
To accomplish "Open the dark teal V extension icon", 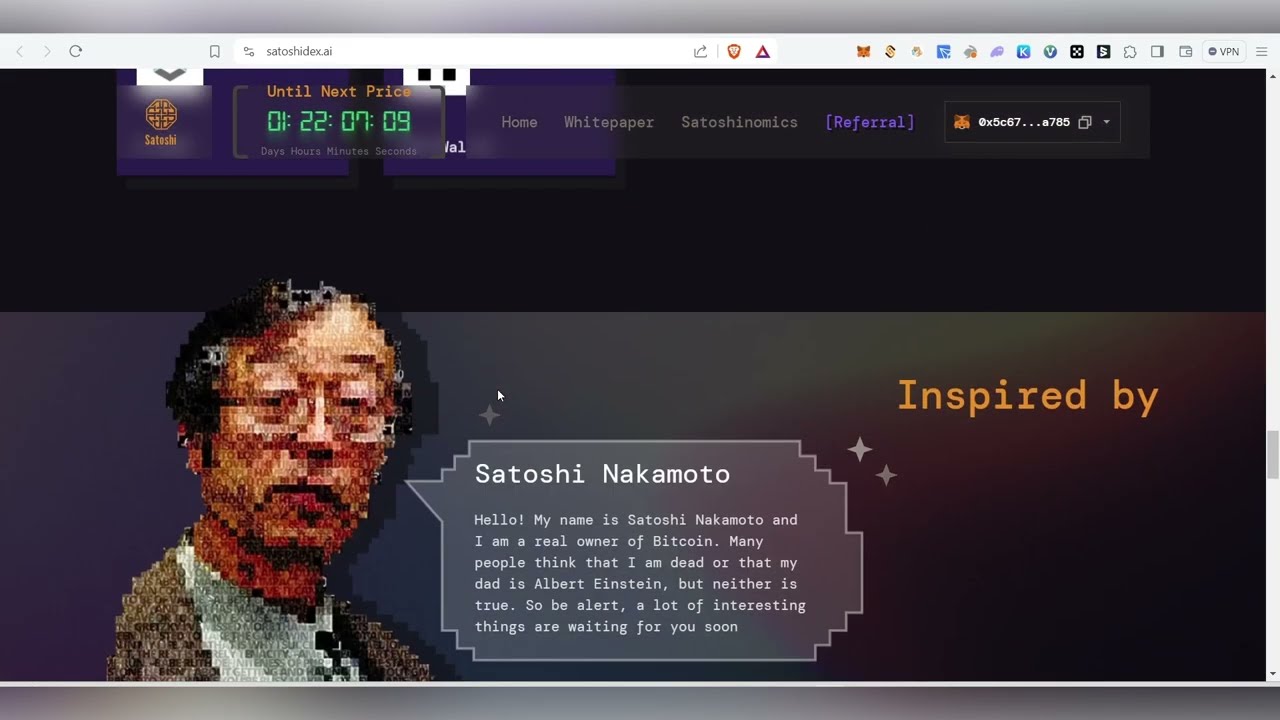I will click(x=1050, y=51).
